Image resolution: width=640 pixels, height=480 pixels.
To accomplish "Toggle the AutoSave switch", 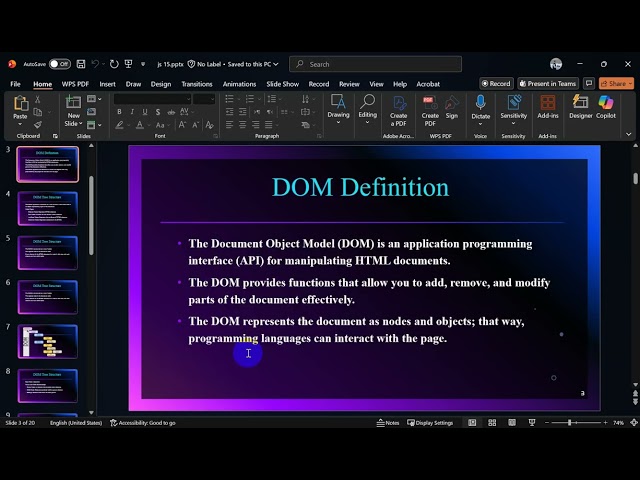I will [60, 64].
